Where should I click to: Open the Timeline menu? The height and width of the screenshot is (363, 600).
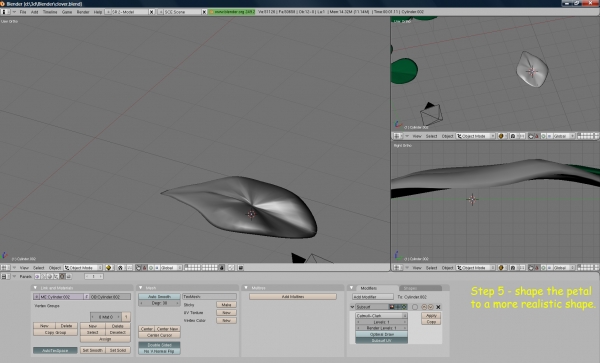(x=50, y=12)
